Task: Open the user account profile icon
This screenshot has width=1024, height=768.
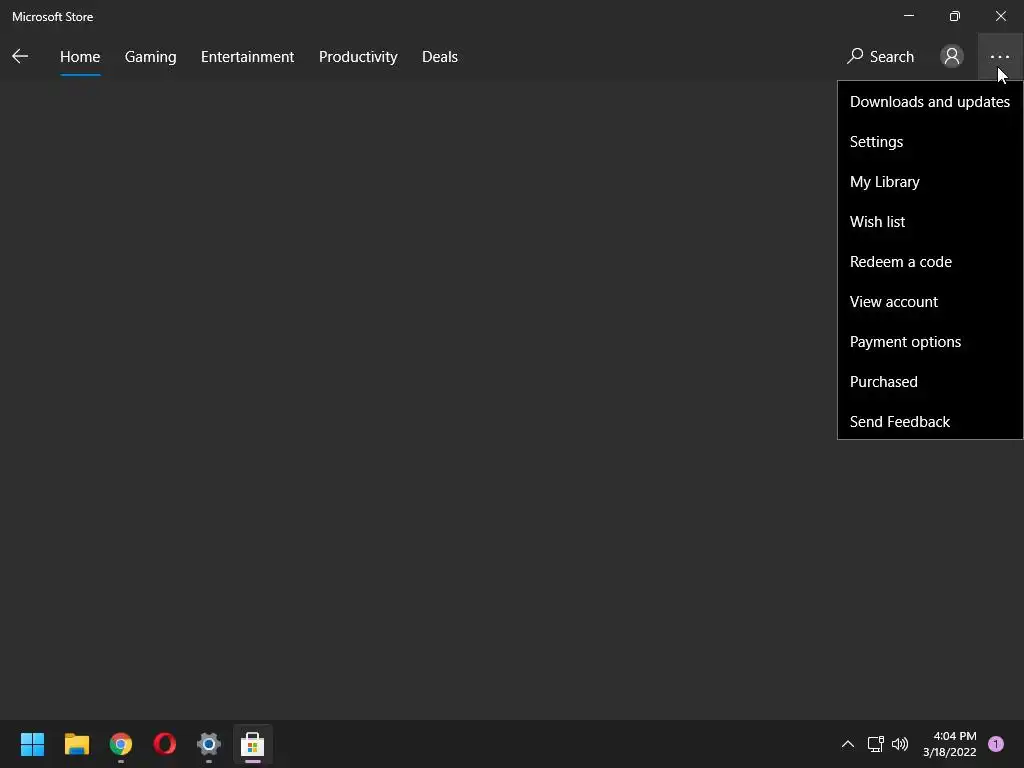Action: pyautogui.click(x=952, y=57)
